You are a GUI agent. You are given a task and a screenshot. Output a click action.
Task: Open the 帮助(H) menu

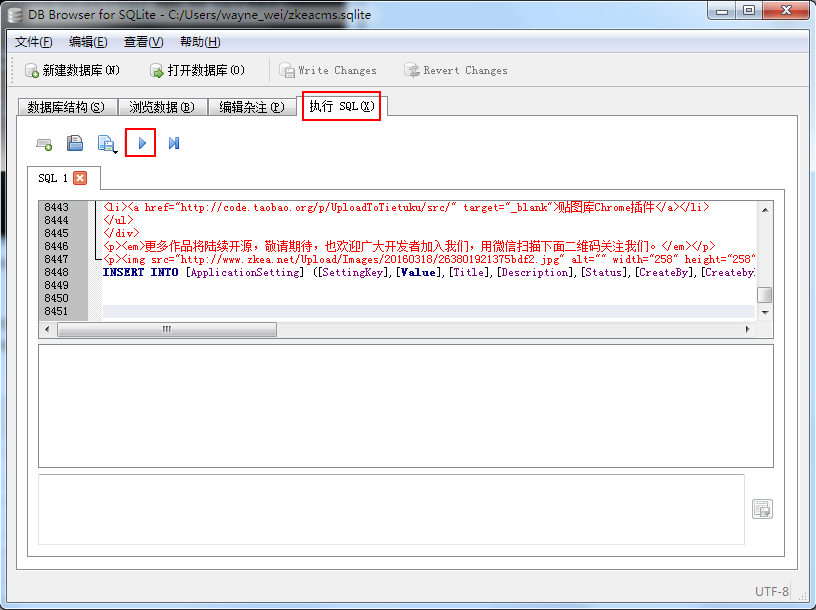click(200, 42)
